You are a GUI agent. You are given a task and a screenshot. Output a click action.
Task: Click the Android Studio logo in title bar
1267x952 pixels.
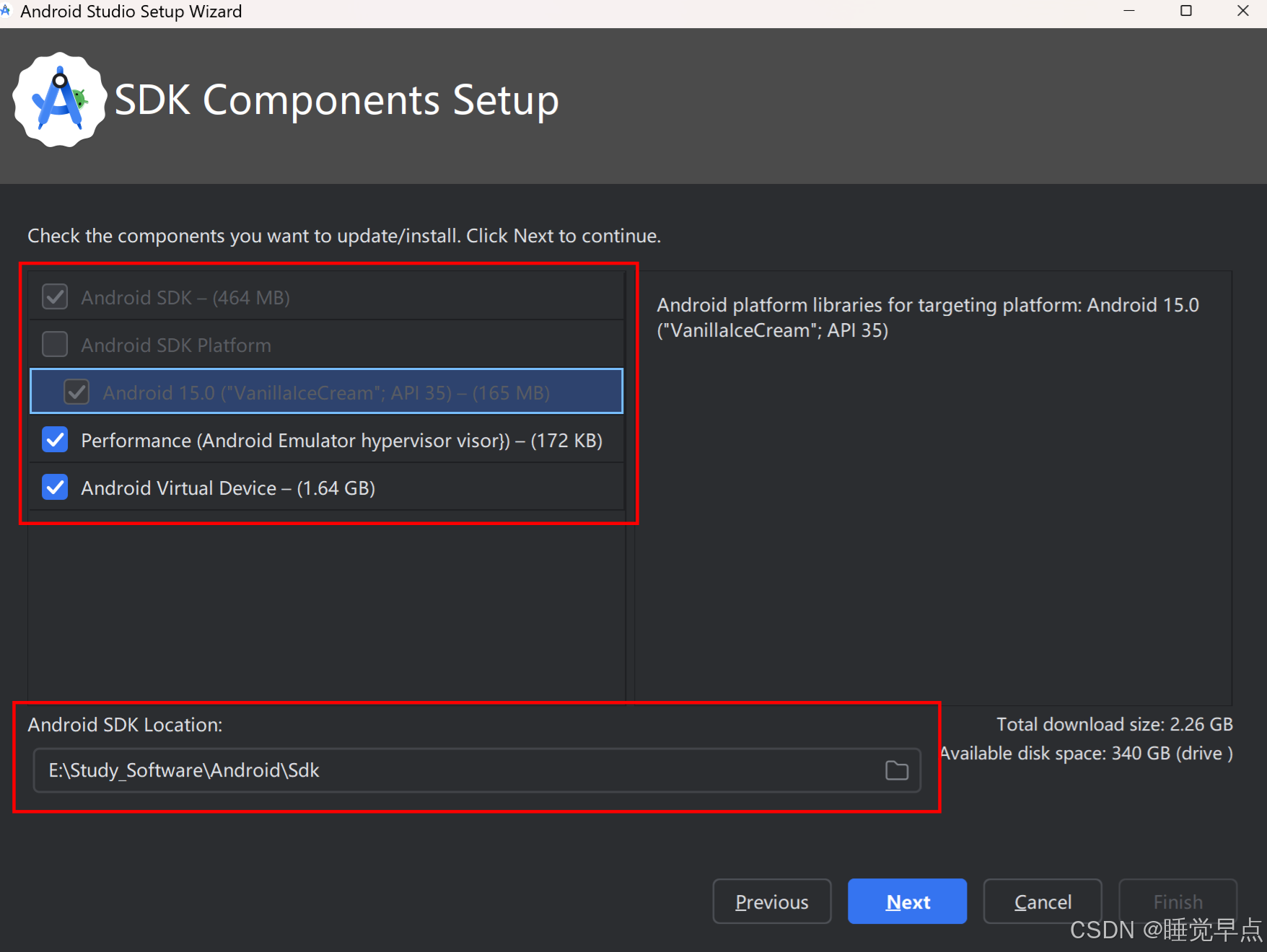click(x=7, y=11)
